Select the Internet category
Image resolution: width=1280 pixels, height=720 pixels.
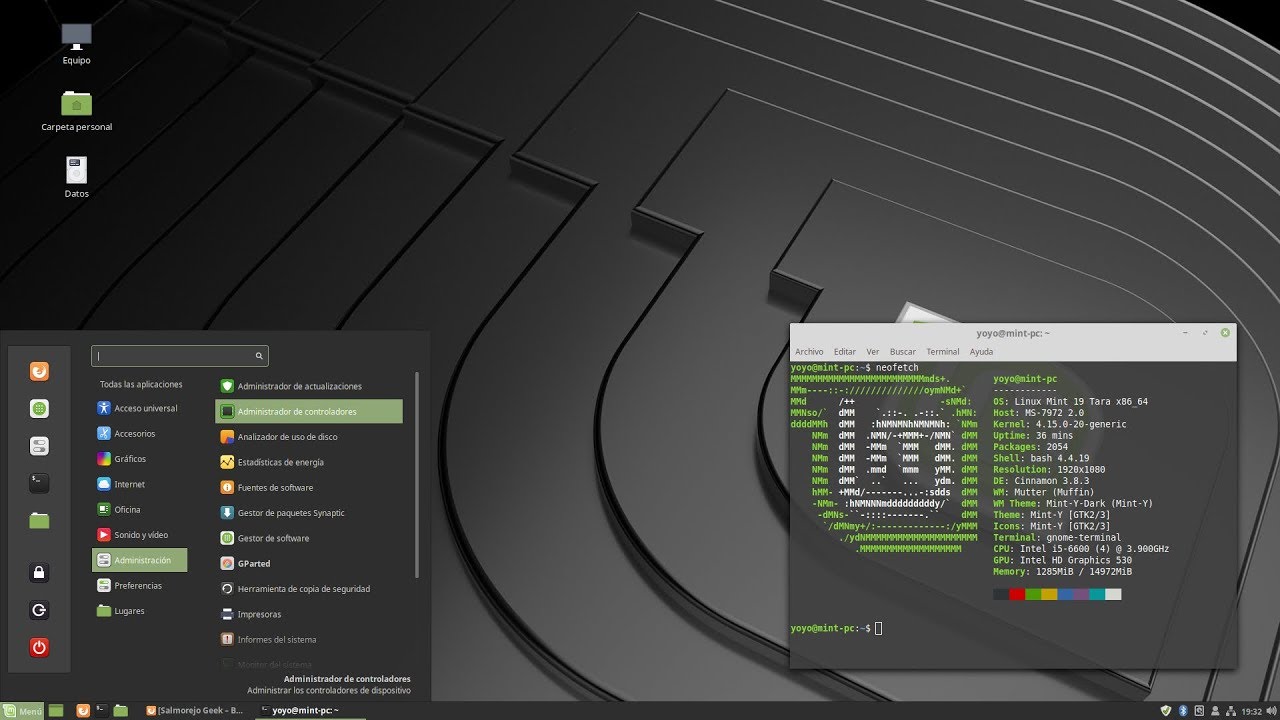(139, 484)
